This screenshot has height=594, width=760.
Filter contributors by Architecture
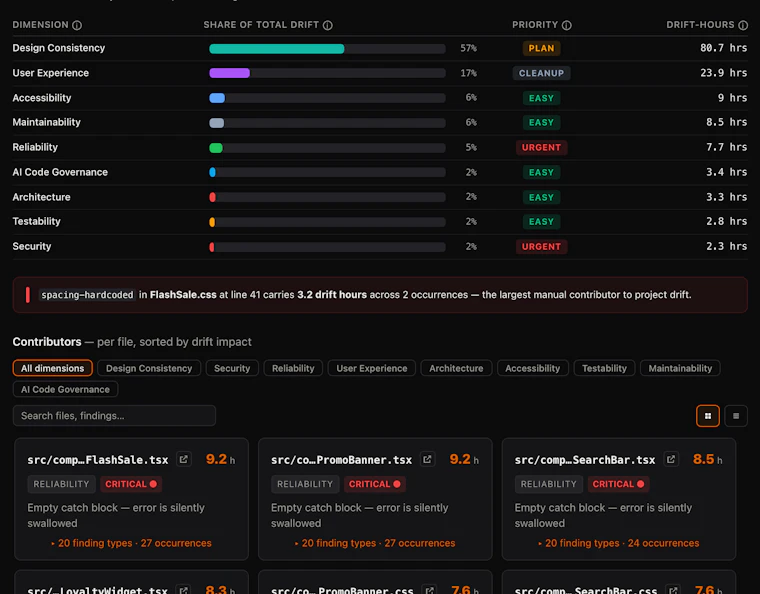coord(456,368)
